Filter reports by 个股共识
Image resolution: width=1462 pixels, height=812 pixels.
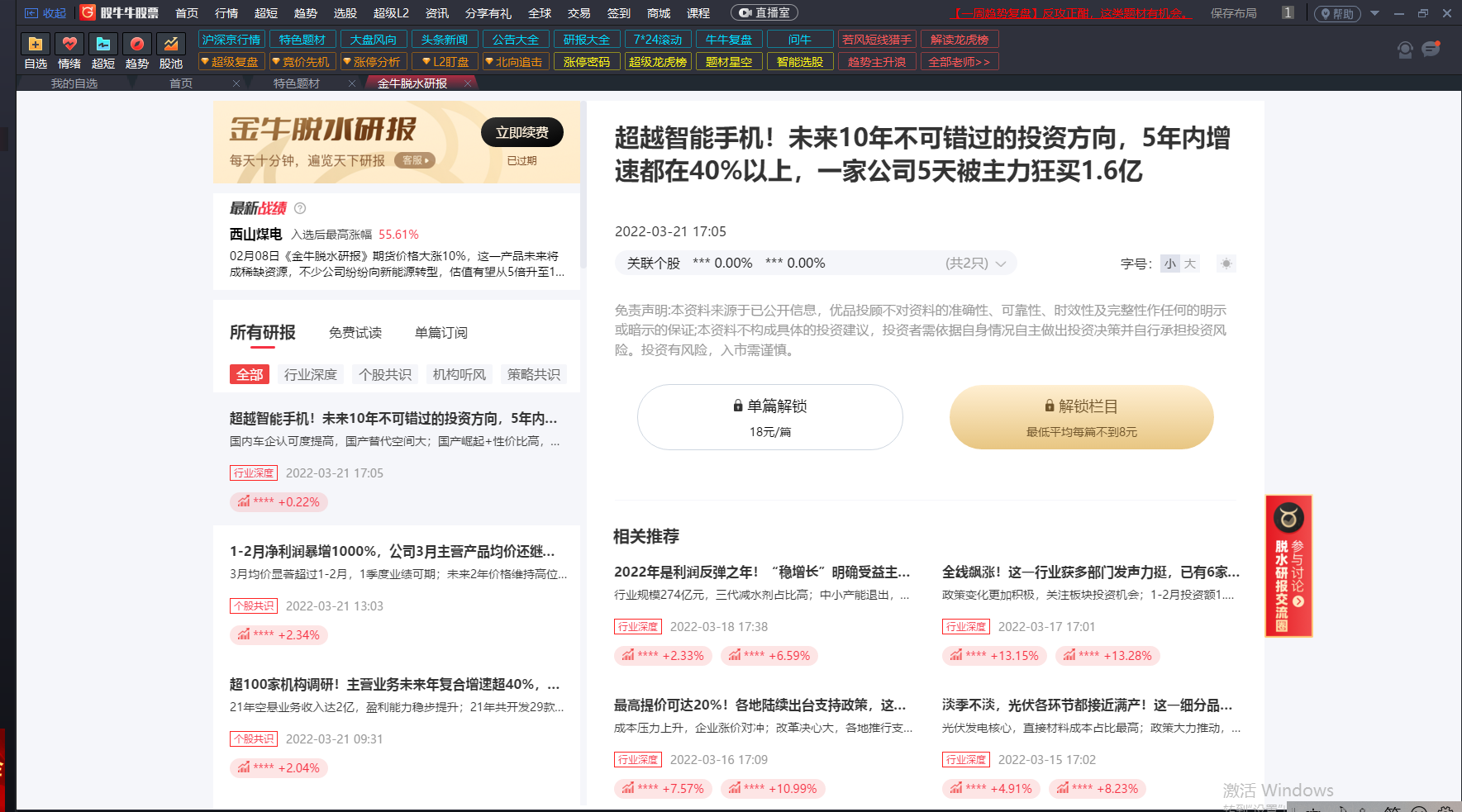(385, 374)
